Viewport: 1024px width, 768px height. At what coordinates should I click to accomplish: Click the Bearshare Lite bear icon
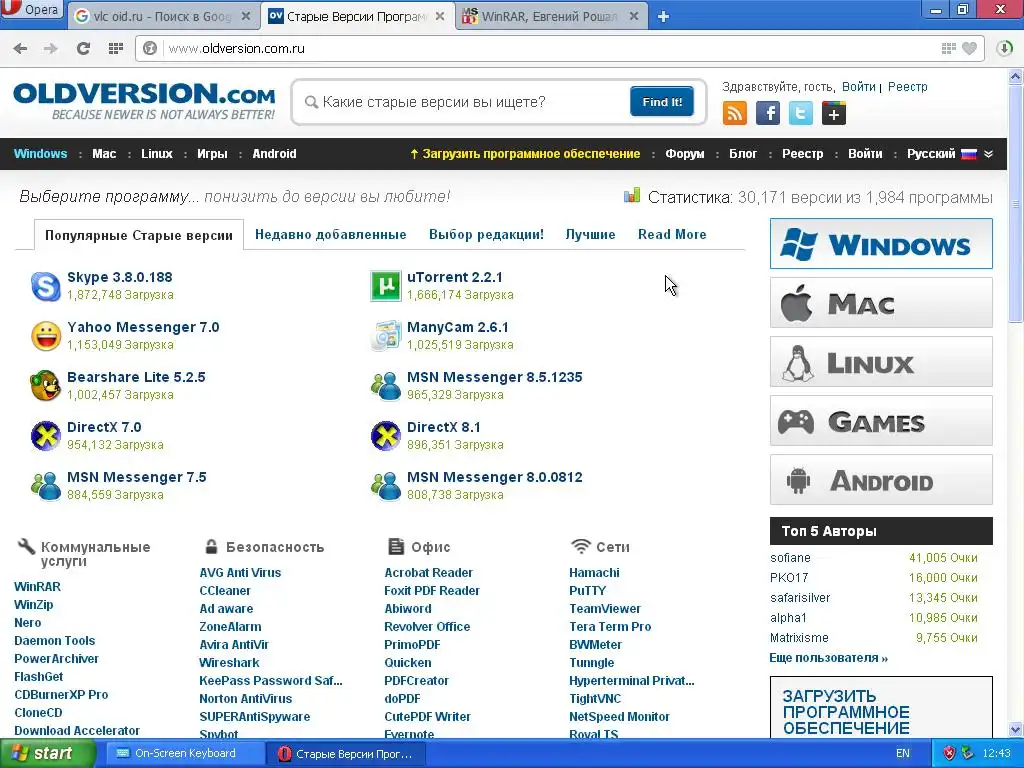point(46,386)
